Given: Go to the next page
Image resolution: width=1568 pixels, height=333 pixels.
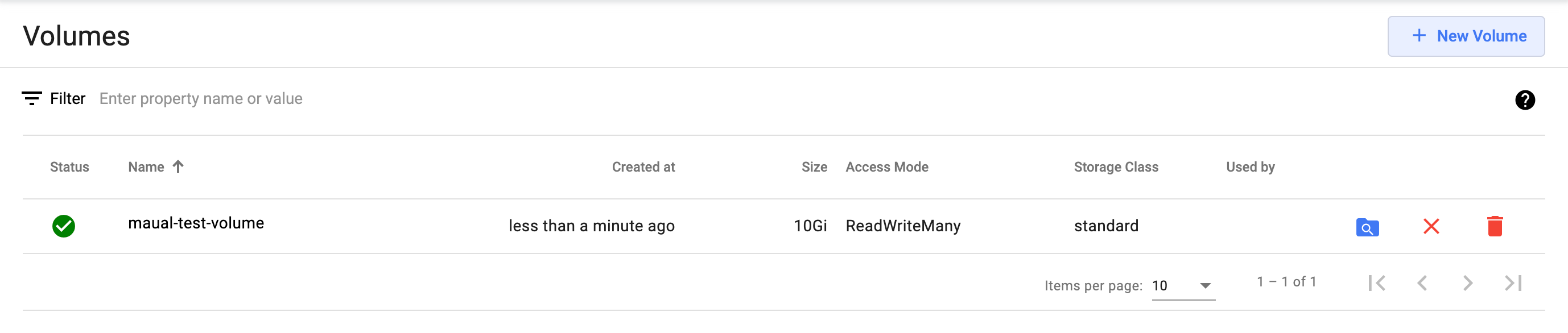Looking at the screenshot, I should pyautogui.click(x=1467, y=283).
